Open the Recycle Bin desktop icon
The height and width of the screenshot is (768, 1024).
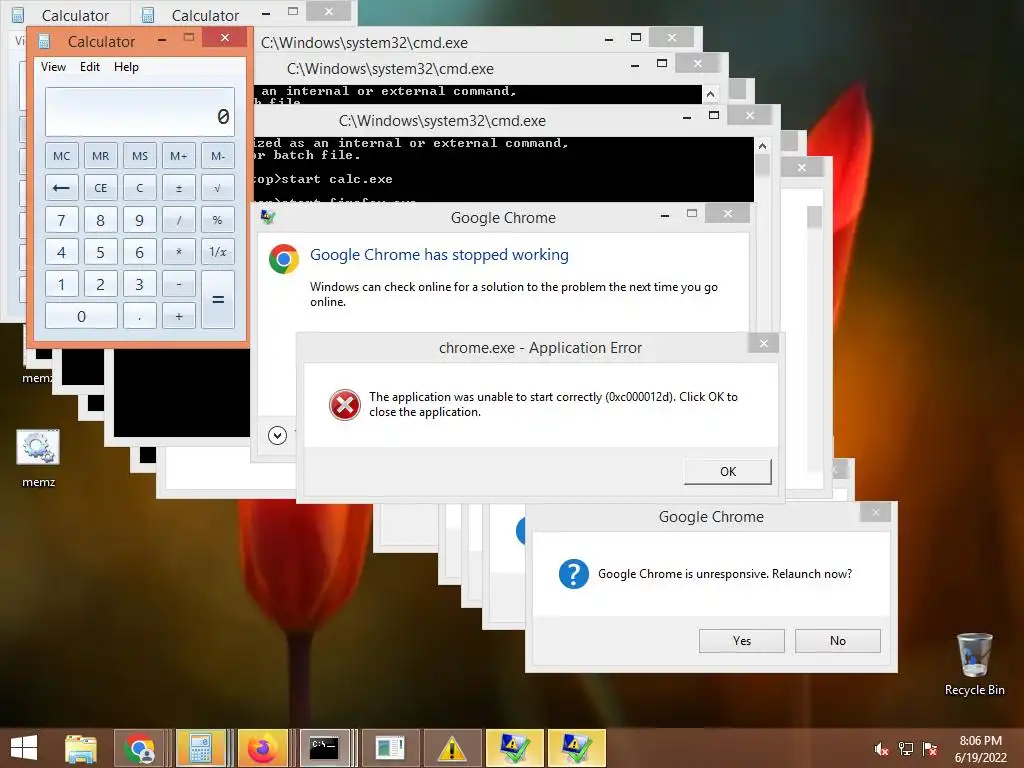pos(974,664)
